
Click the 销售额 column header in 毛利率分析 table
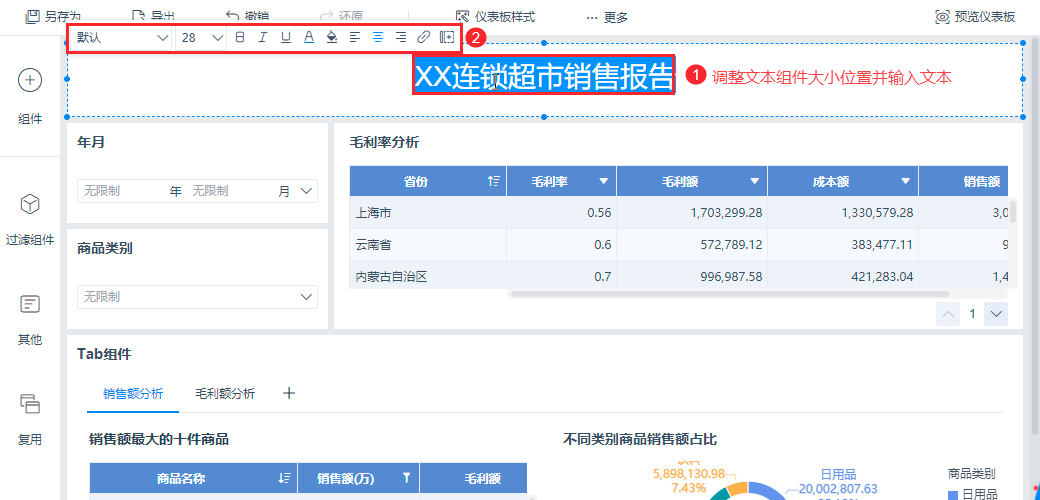[981, 181]
